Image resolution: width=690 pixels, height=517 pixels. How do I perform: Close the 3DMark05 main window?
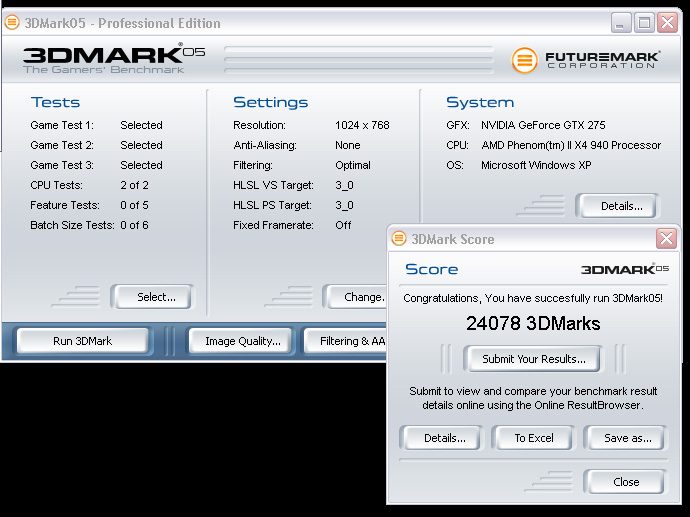click(x=668, y=22)
